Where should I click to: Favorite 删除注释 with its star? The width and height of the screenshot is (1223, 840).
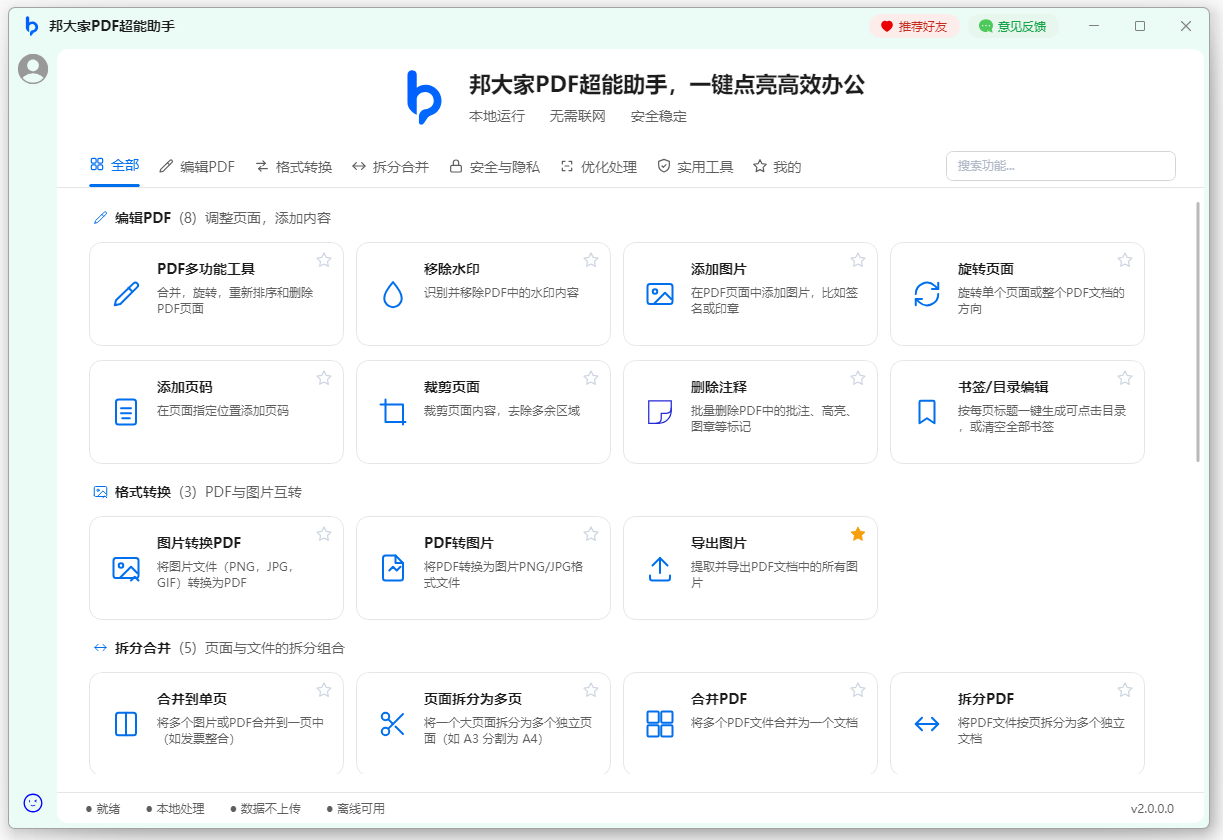tap(858, 378)
